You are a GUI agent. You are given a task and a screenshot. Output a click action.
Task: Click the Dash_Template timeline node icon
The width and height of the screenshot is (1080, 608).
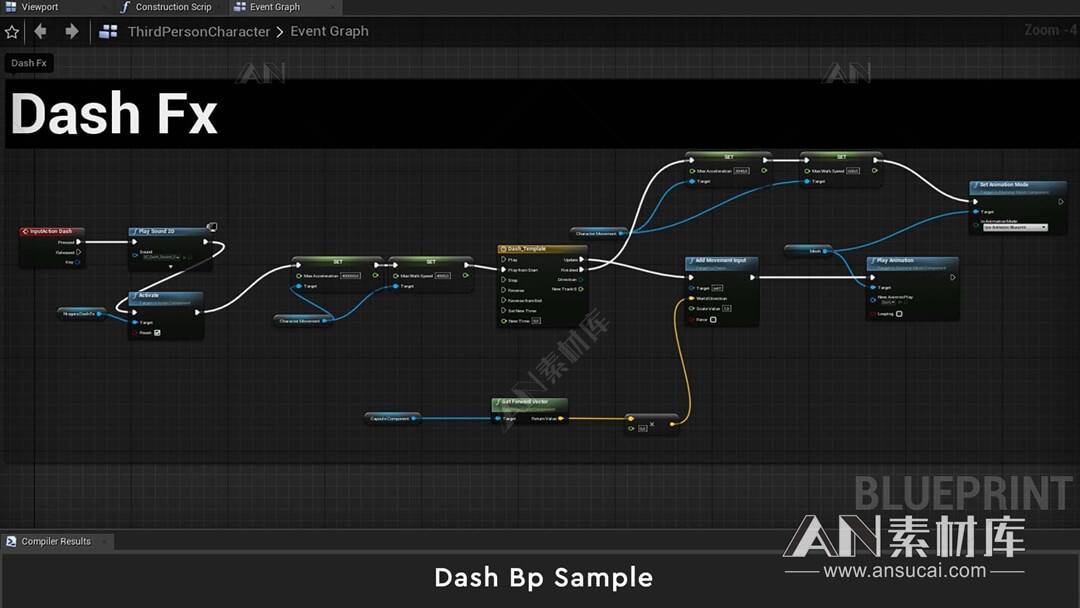pos(504,249)
